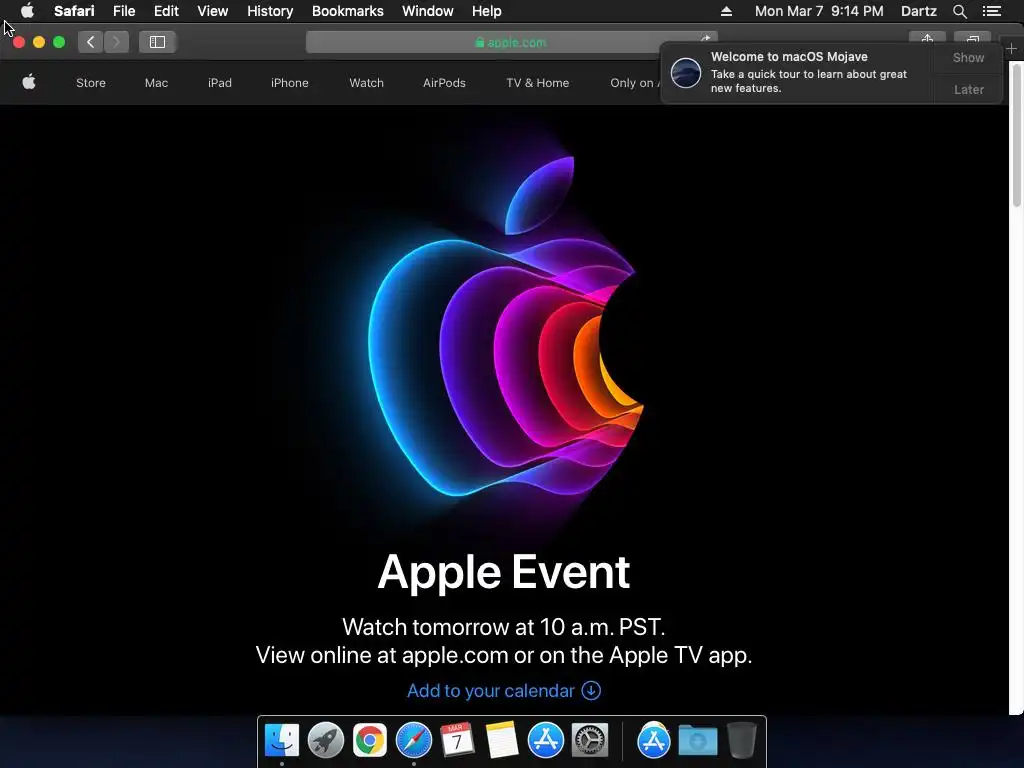Go to iPhone section link
This screenshot has height=768, width=1024.
point(289,83)
